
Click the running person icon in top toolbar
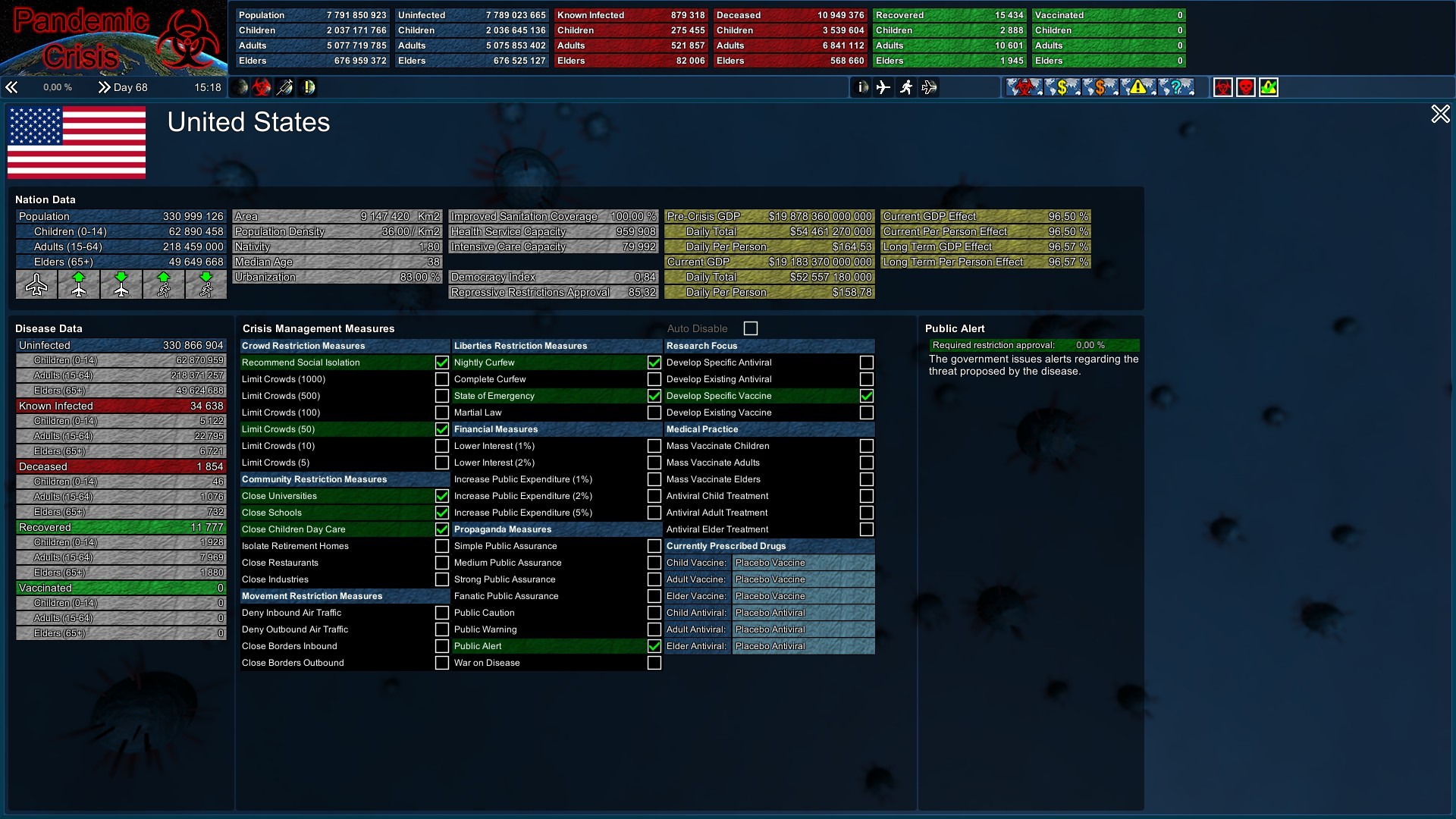pos(906,87)
